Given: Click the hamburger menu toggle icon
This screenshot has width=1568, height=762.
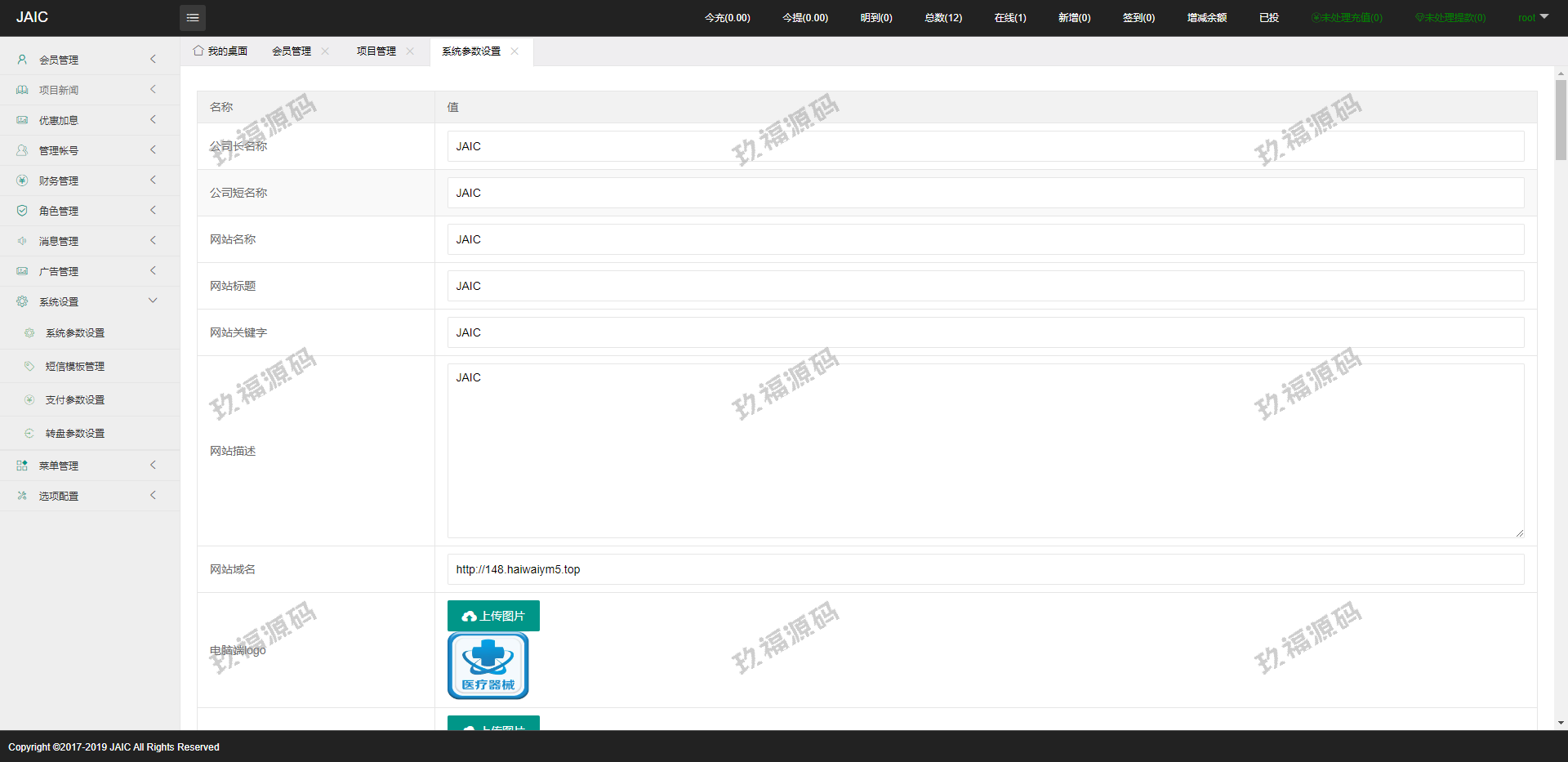Looking at the screenshot, I should coord(193,18).
